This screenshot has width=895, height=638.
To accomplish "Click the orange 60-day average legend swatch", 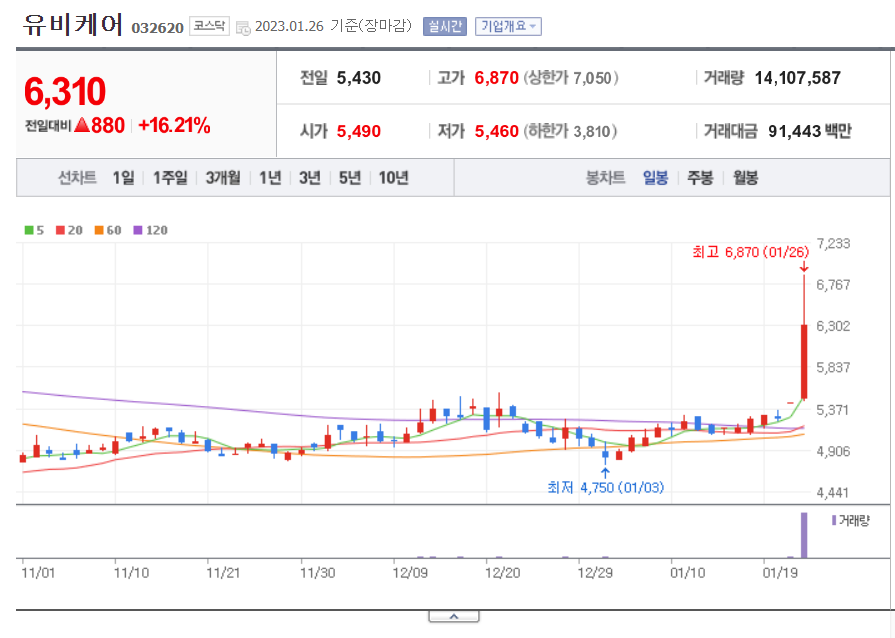I will [99, 230].
